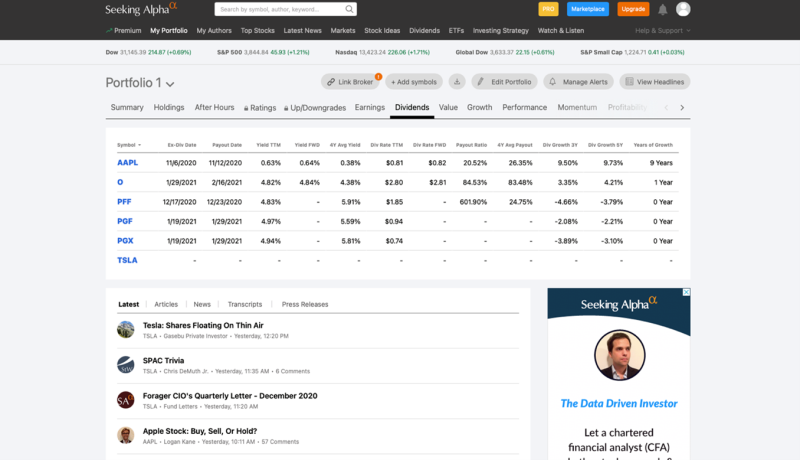The width and height of the screenshot is (800, 460).
Task: Click the orange Upgrade button
Action: coord(633,9)
